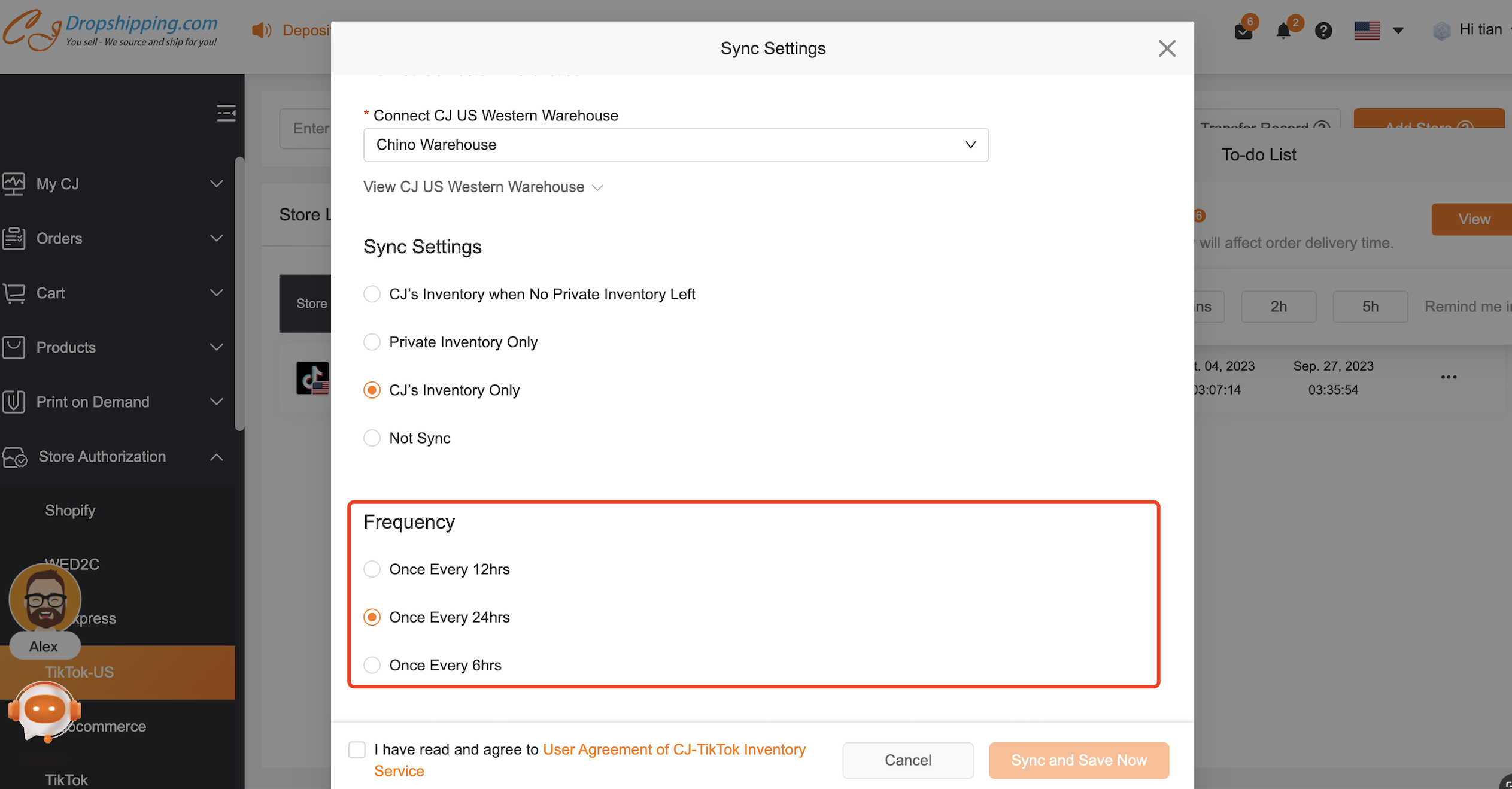Select Private Inventory Only option

[x=372, y=342]
